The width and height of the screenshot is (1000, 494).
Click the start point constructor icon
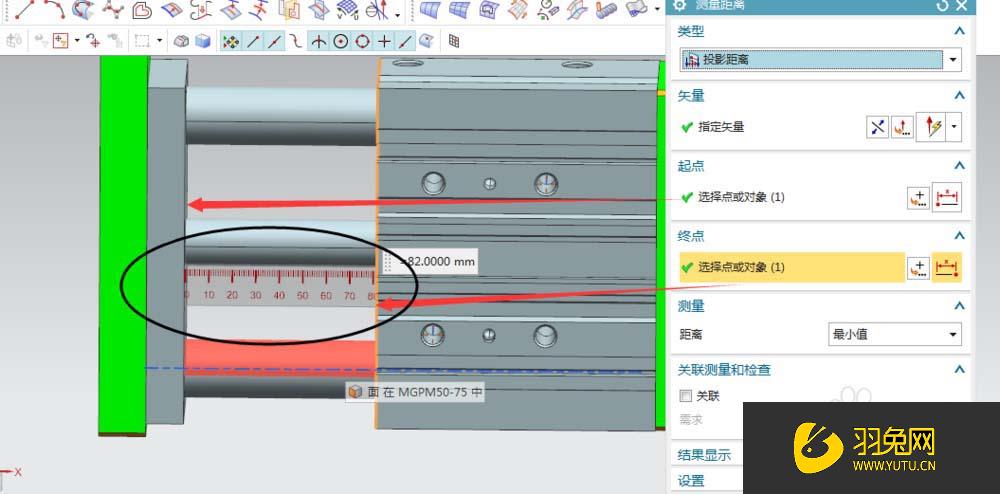coord(918,198)
